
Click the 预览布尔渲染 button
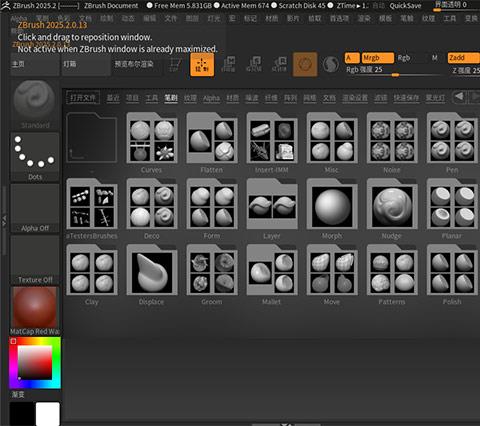coord(137,65)
